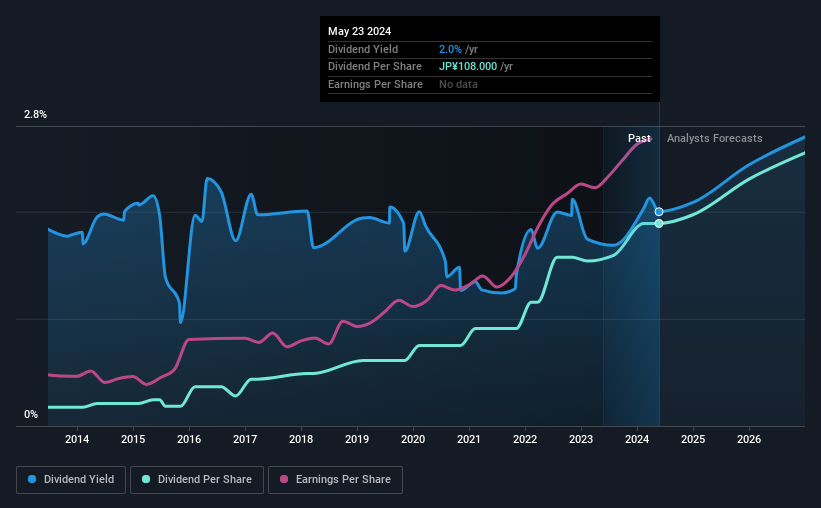This screenshot has width=821, height=508.
Task: Click the 'Earnings Per Share' tooltip row label
Action: (x=375, y=84)
